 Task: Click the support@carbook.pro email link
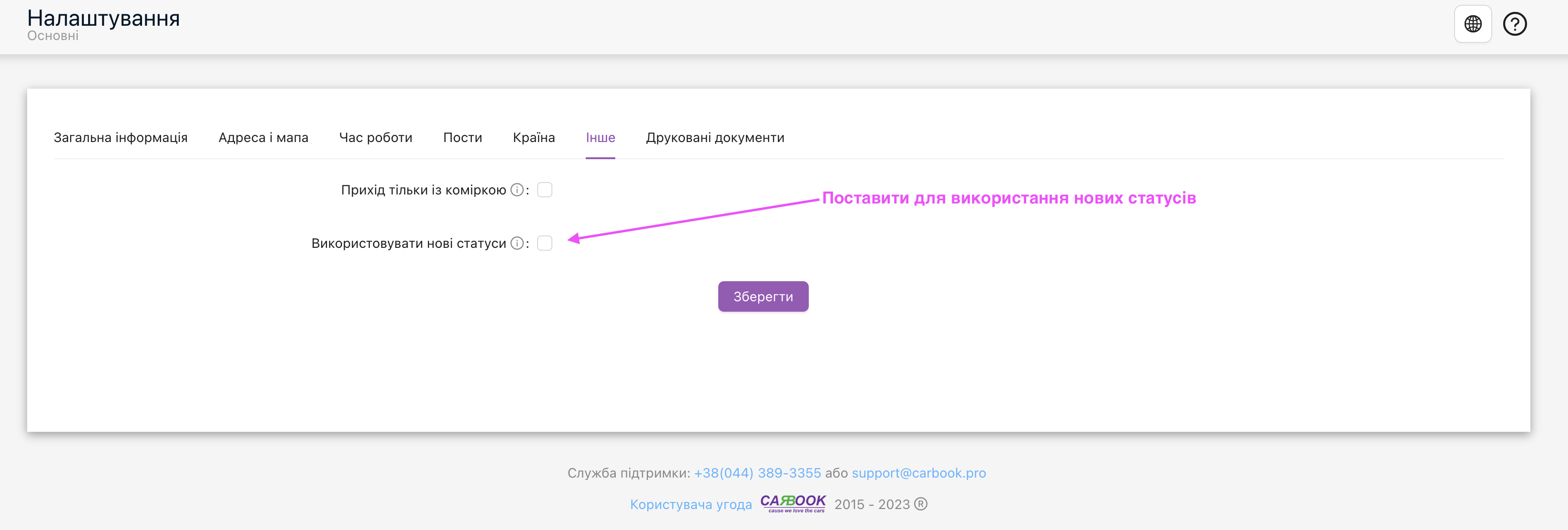[x=918, y=473]
